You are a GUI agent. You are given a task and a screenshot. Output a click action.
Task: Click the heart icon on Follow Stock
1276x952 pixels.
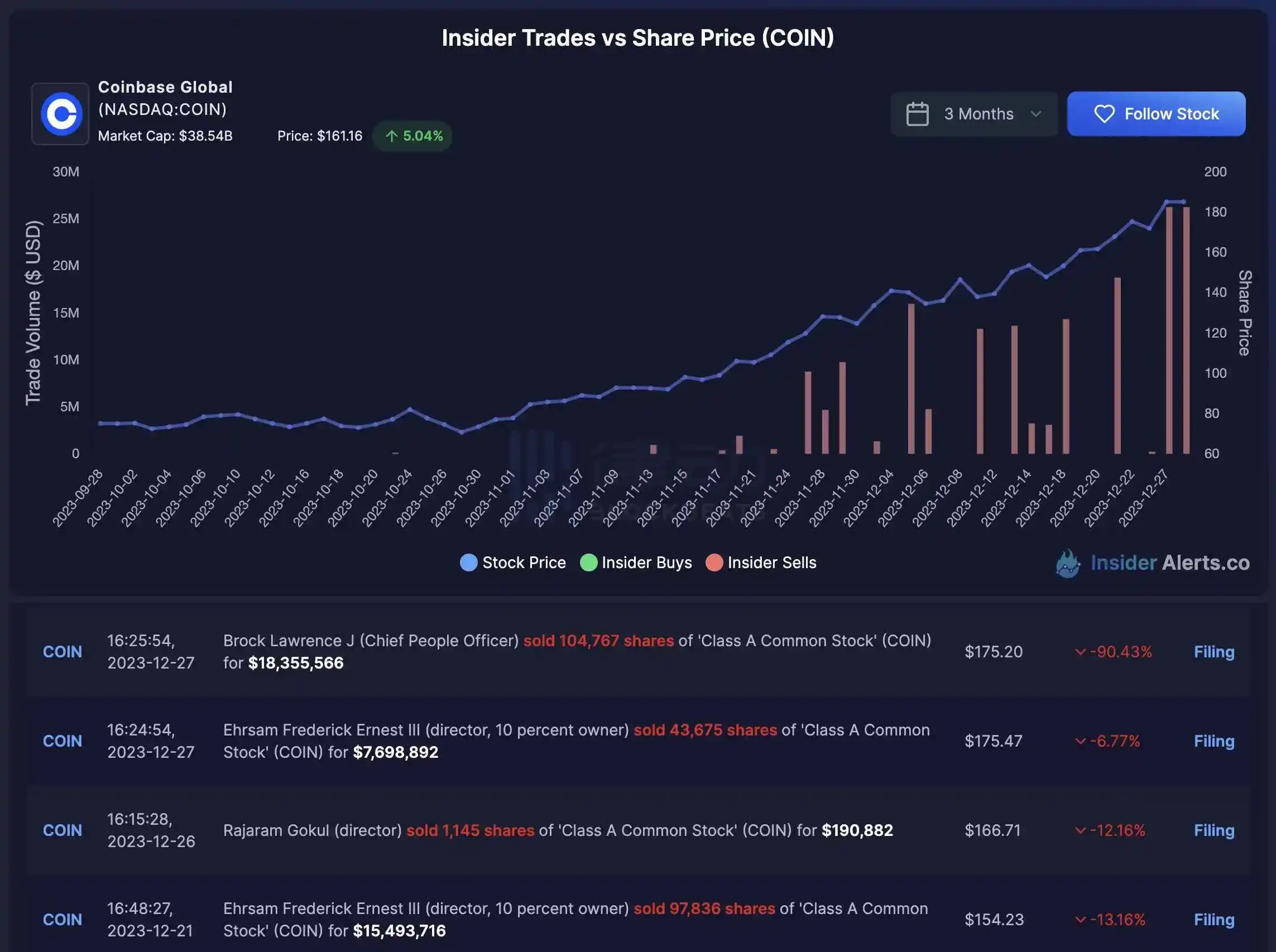[1104, 114]
